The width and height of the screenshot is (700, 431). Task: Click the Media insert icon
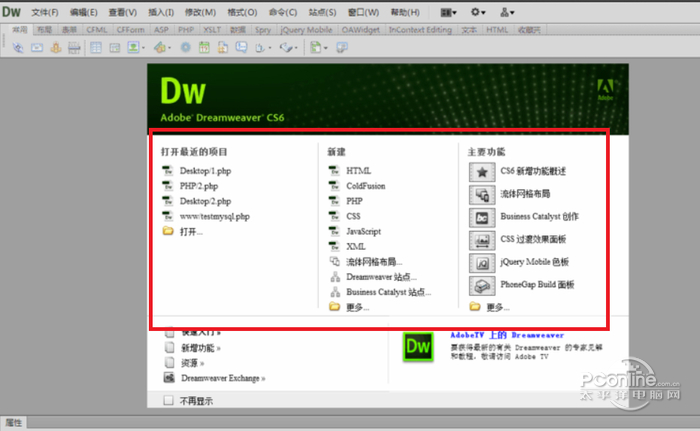click(x=160, y=47)
